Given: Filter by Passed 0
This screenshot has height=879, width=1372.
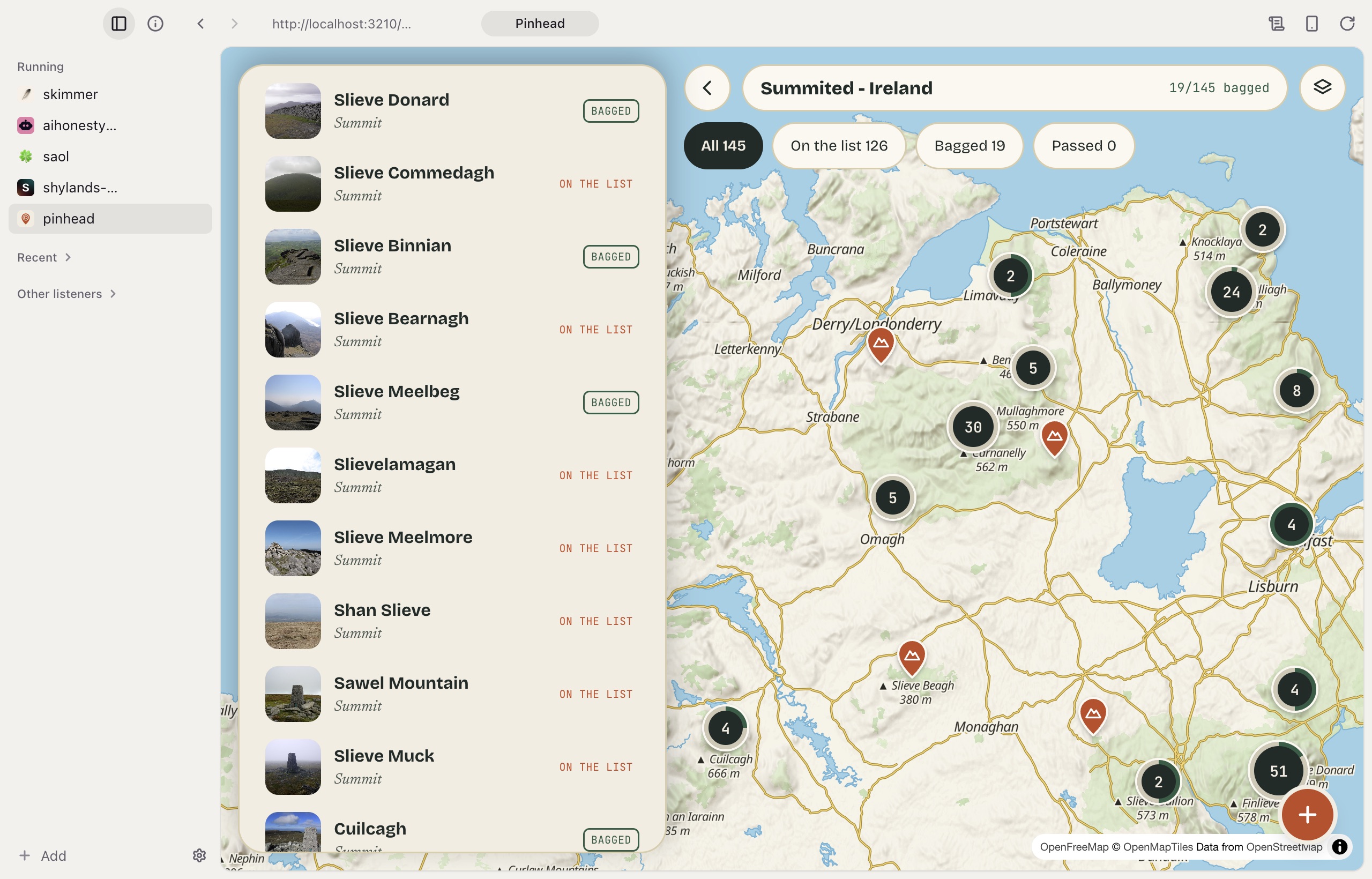Looking at the screenshot, I should 1083,146.
